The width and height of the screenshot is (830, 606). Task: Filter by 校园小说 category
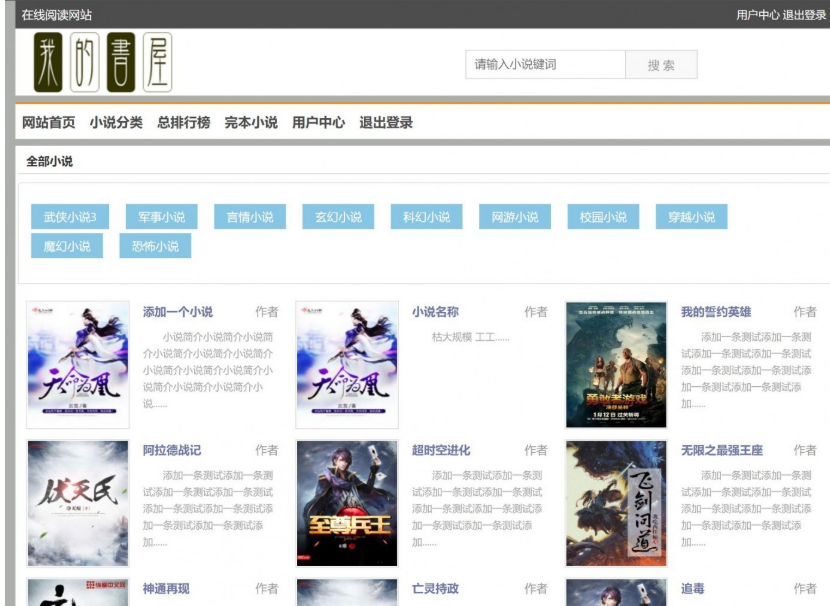(603, 217)
